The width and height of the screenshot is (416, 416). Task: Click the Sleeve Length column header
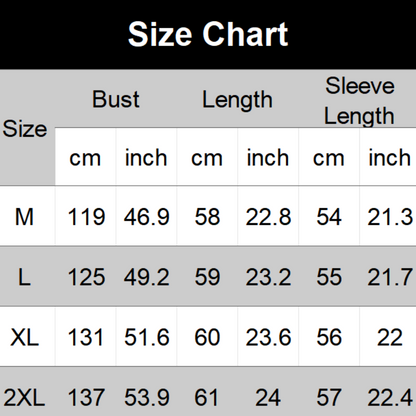pos(360,101)
